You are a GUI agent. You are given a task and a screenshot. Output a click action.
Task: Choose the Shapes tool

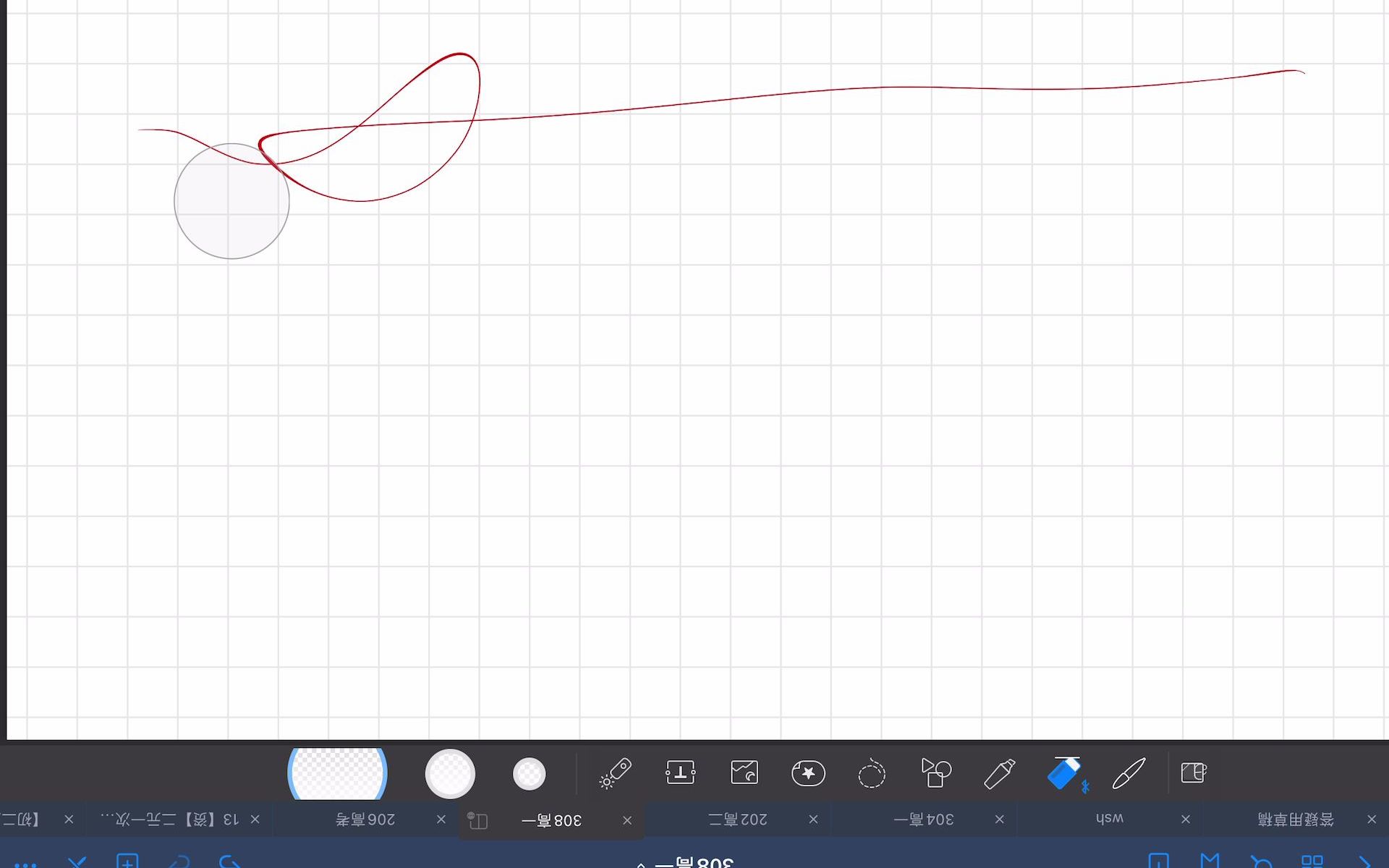click(x=935, y=773)
